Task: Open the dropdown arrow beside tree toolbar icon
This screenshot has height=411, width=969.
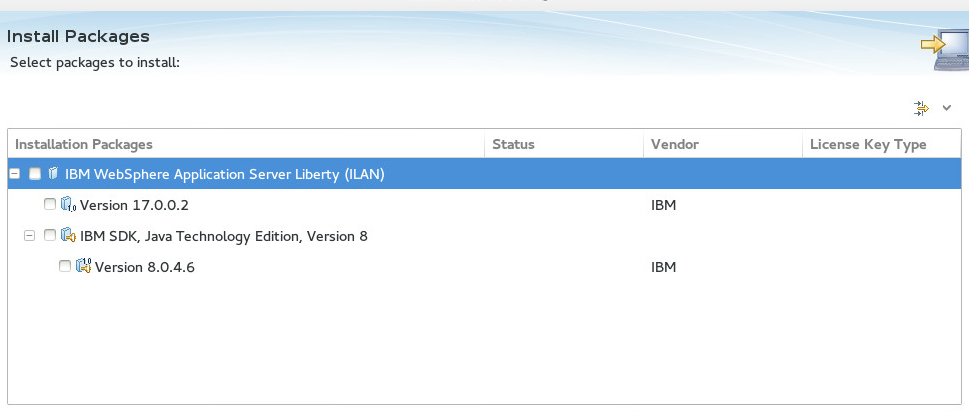Action: click(x=947, y=109)
